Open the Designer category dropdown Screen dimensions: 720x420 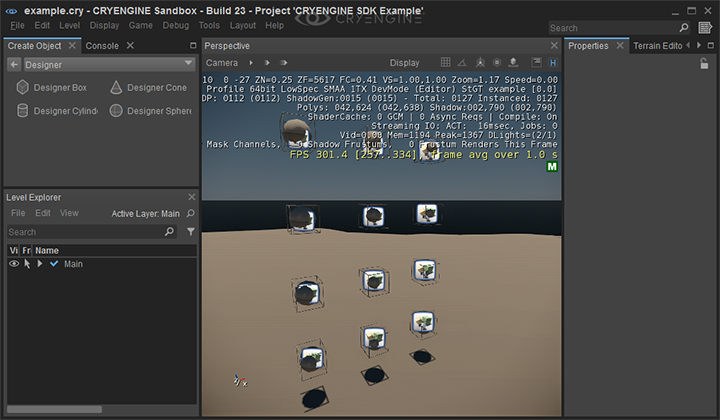[109, 64]
